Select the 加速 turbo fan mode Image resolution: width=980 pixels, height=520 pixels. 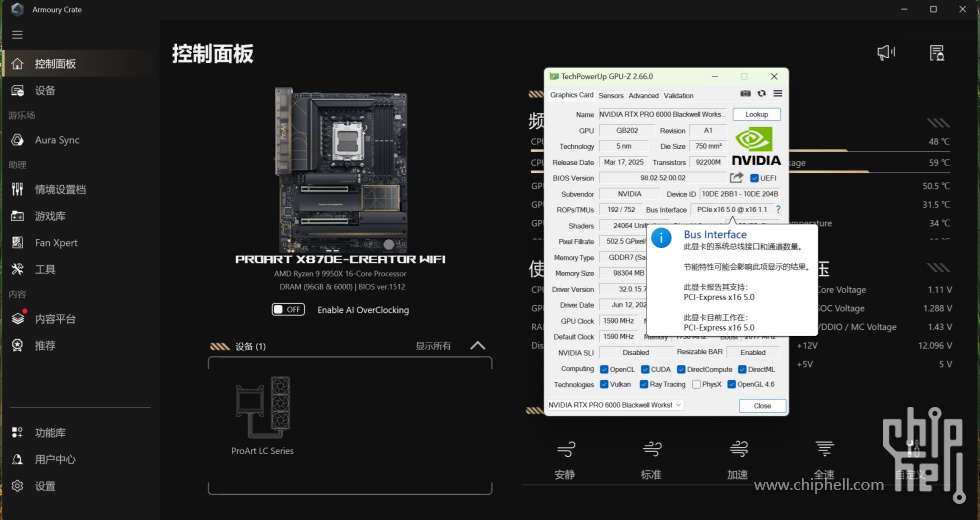pyautogui.click(x=738, y=459)
